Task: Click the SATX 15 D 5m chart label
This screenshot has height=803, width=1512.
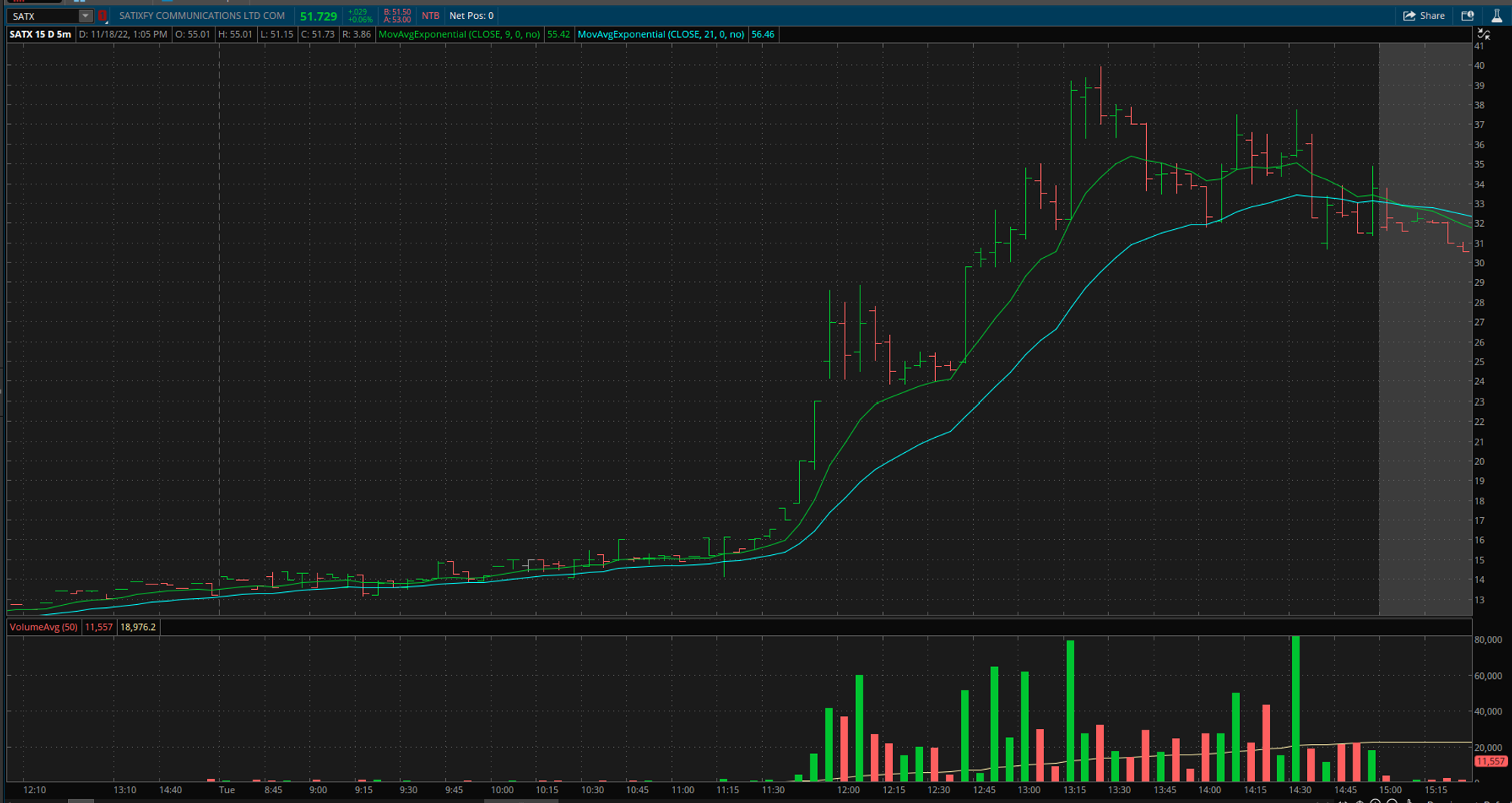Action: click(40, 34)
